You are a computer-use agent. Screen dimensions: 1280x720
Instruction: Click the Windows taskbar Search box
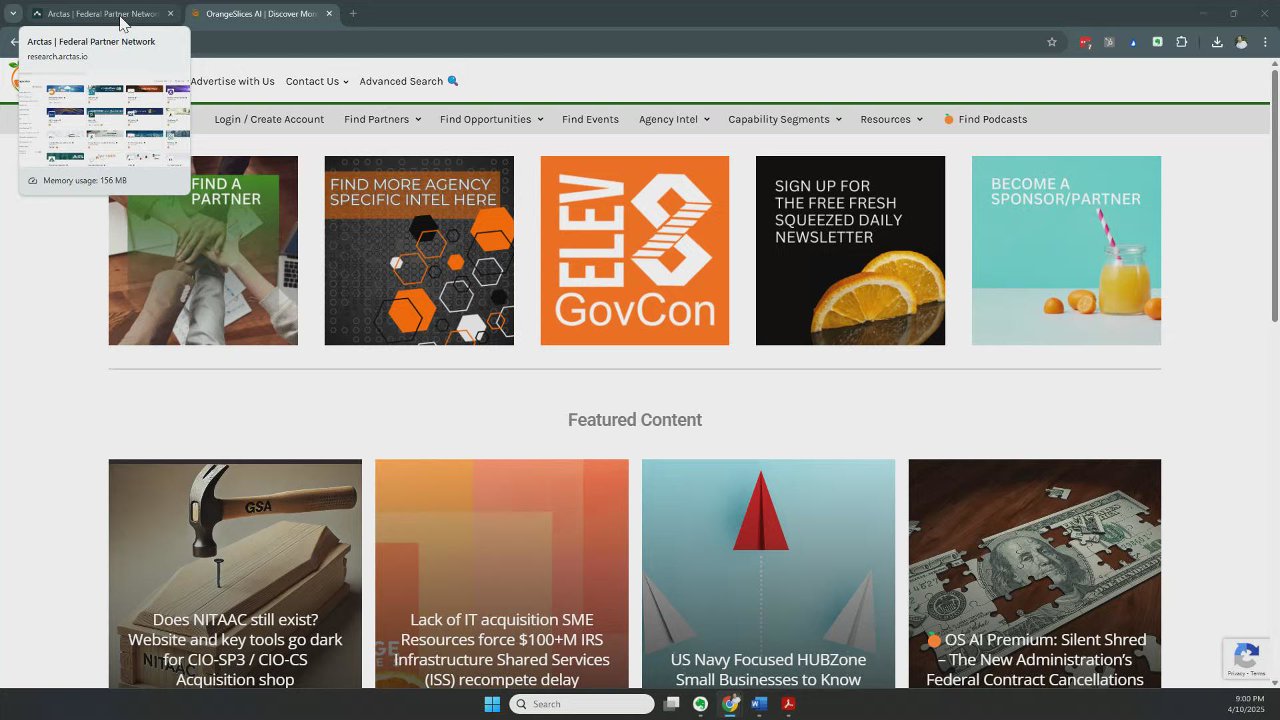click(582, 704)
